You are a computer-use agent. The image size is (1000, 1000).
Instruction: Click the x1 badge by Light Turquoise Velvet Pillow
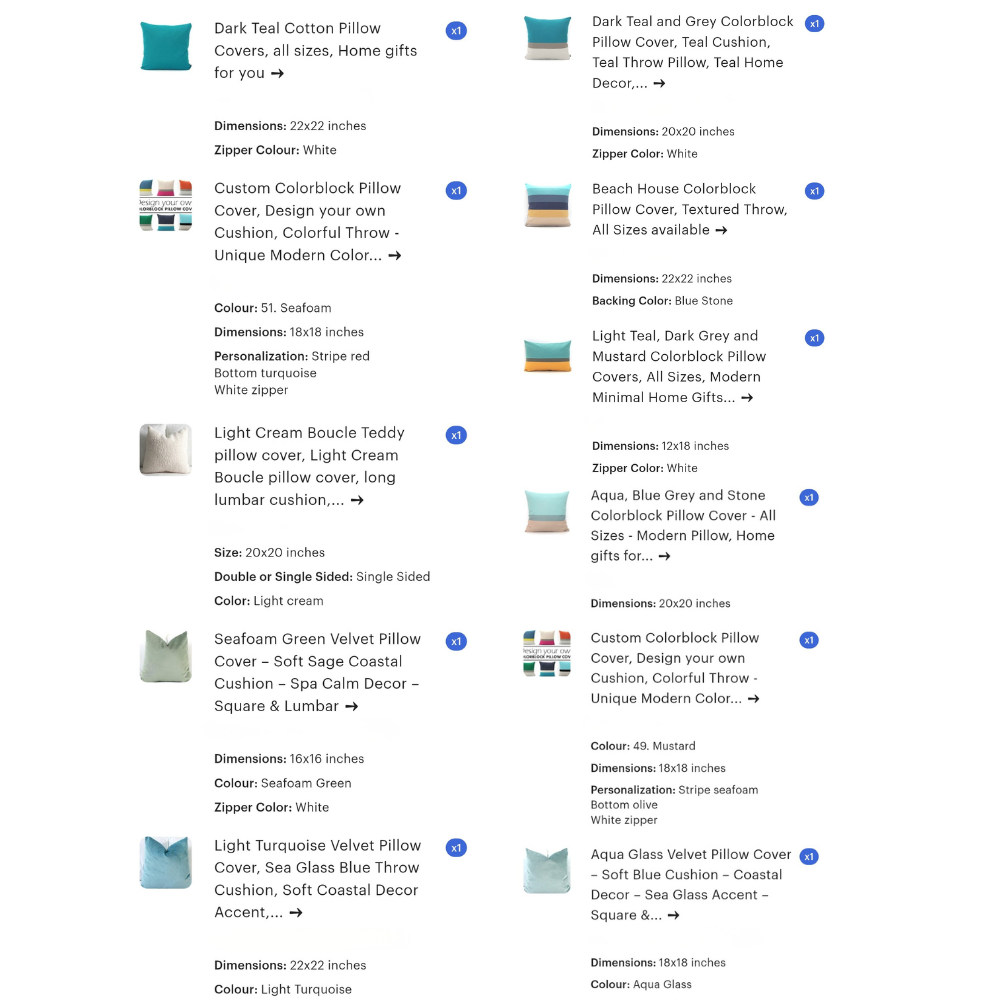tap(456, 848)
